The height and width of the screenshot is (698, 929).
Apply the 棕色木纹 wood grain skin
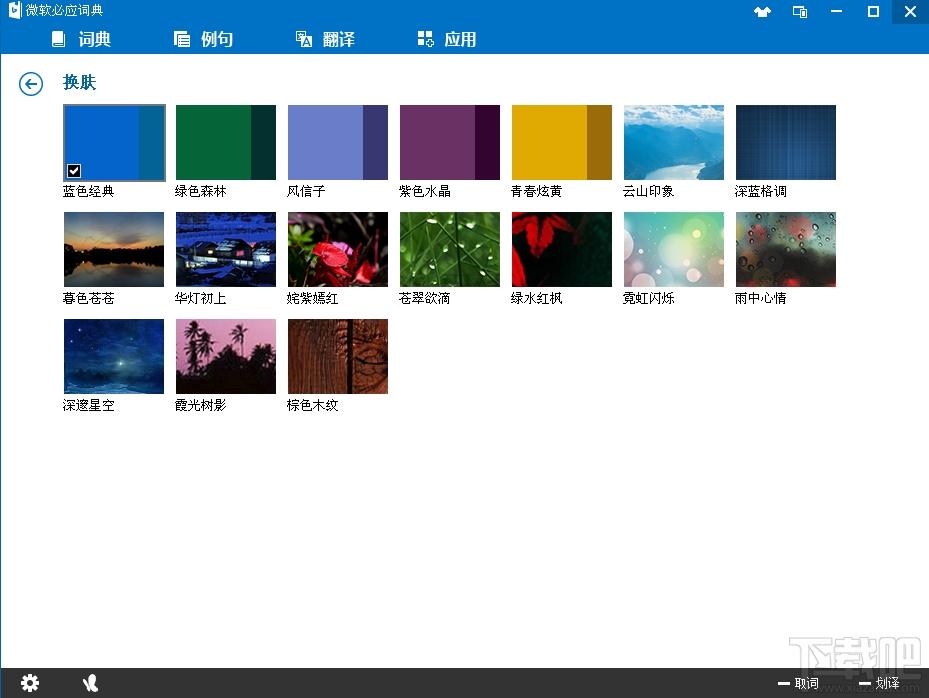coord(338,357)
